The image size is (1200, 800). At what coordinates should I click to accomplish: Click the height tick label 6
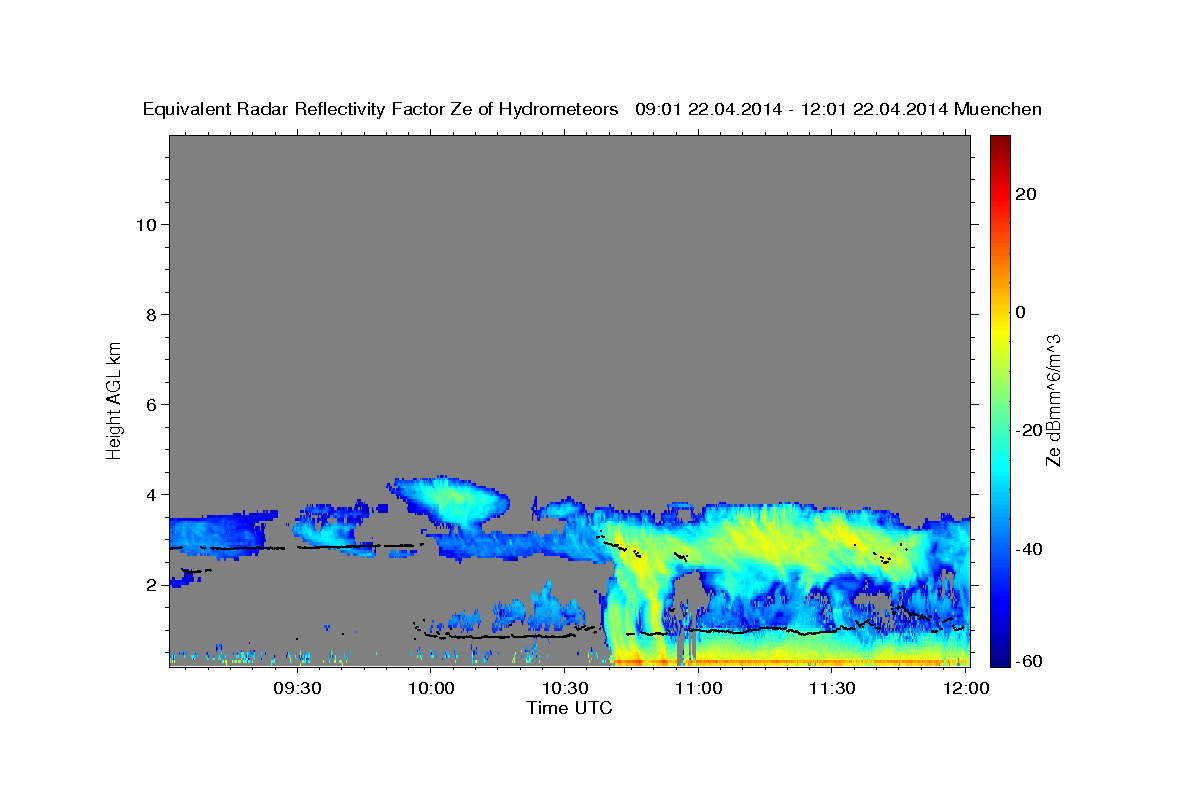153,405
